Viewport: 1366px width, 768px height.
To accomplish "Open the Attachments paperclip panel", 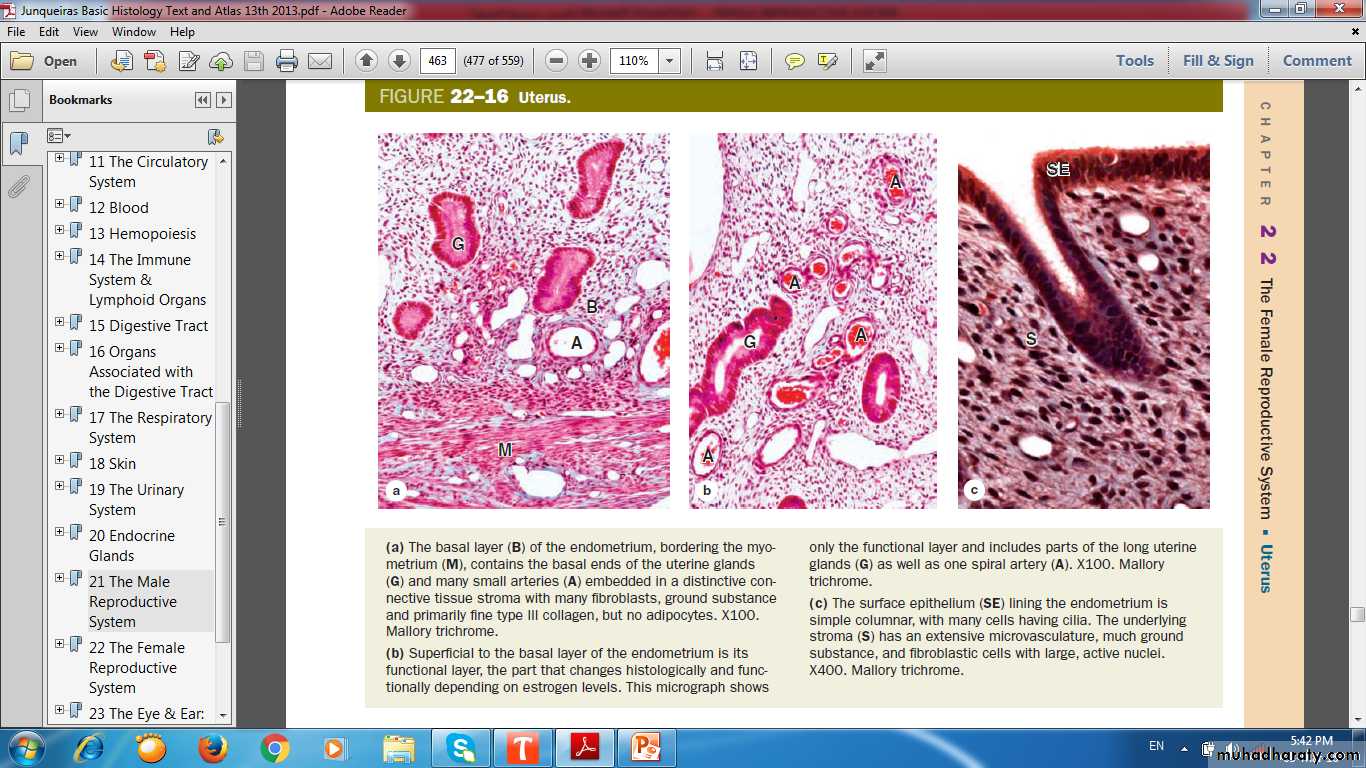I will [x=18, y=187].
